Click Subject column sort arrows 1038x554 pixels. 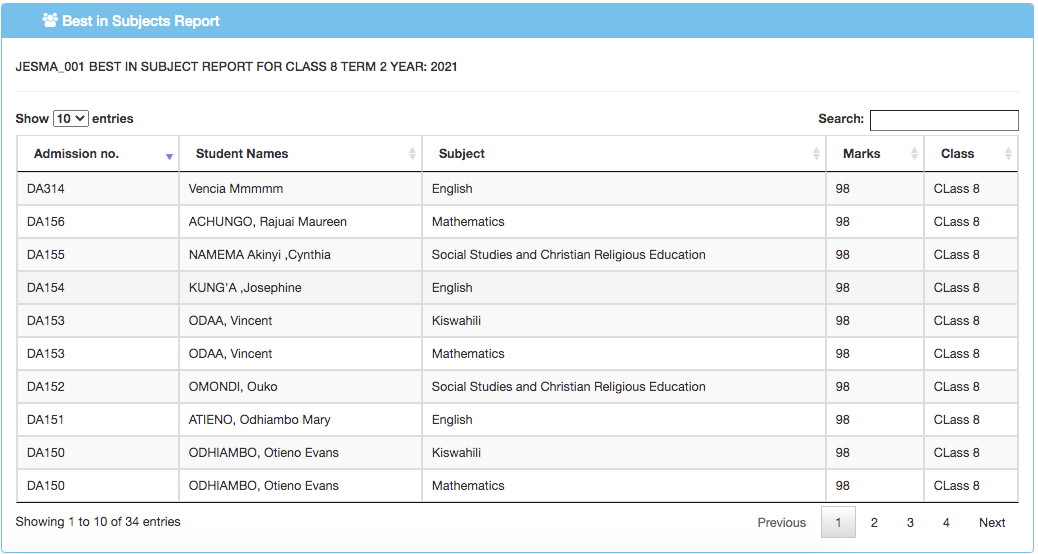[x=816, y=154]
